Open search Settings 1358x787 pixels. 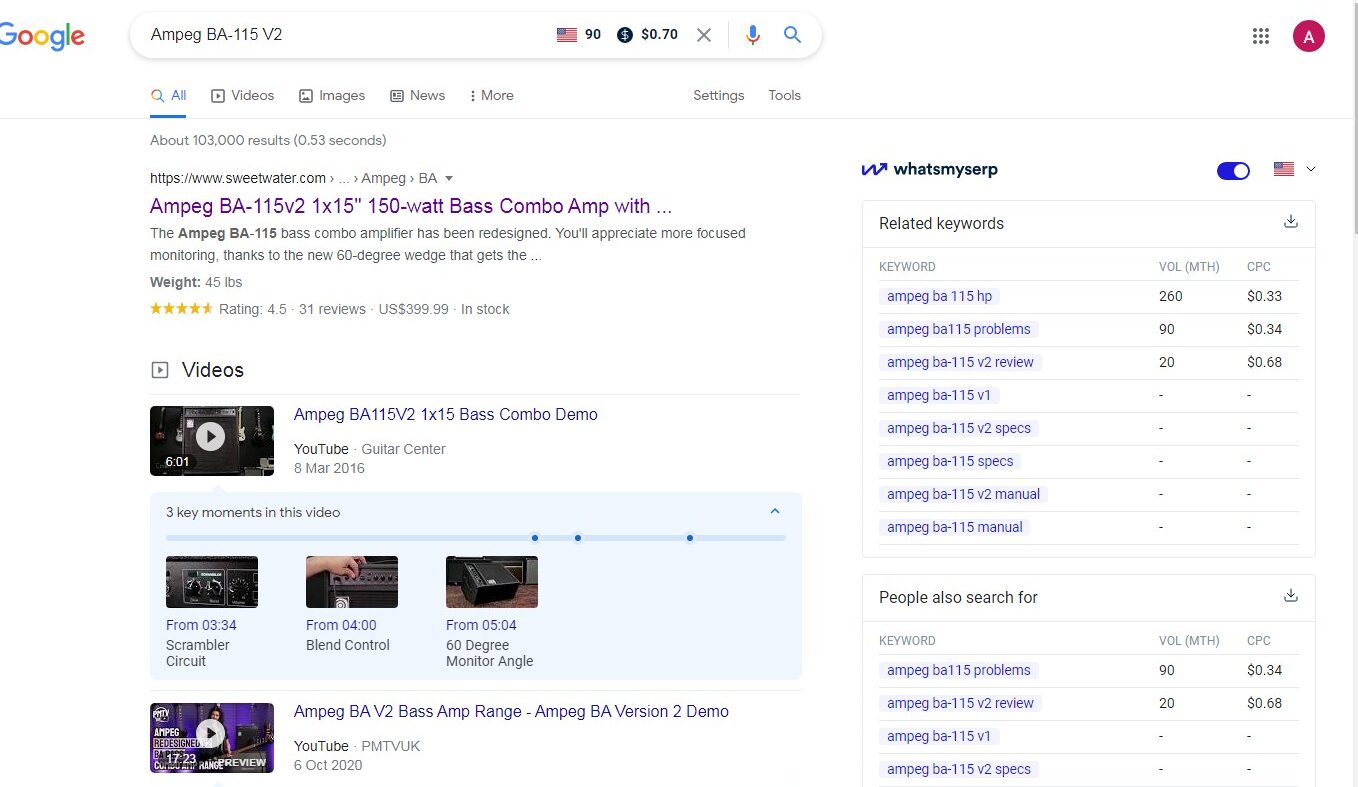(x=719, y=95)
